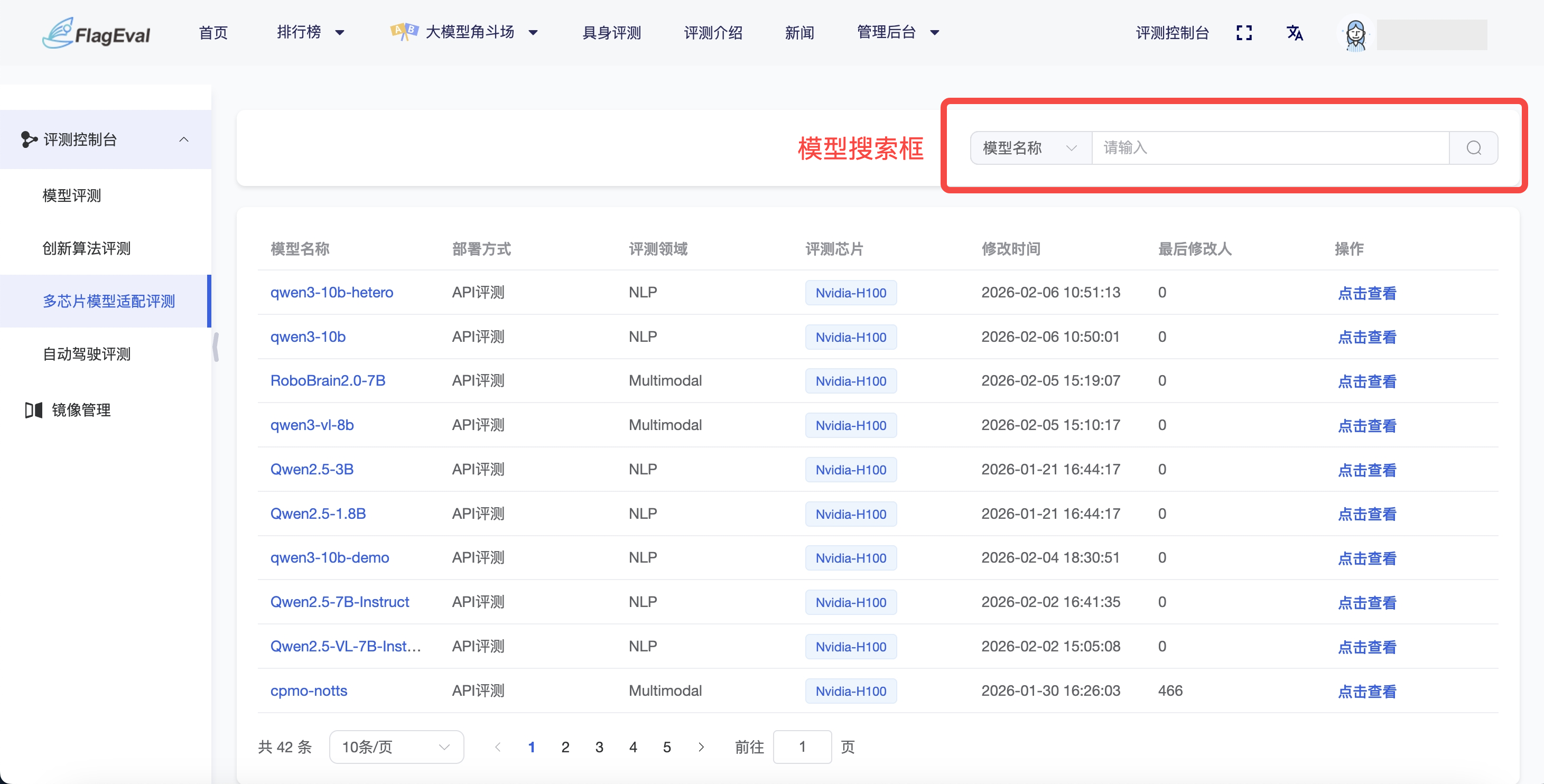Screen dimensions: 1544x784
Task: Open the customer service avatar icon
Action: tap(1356, 35)
